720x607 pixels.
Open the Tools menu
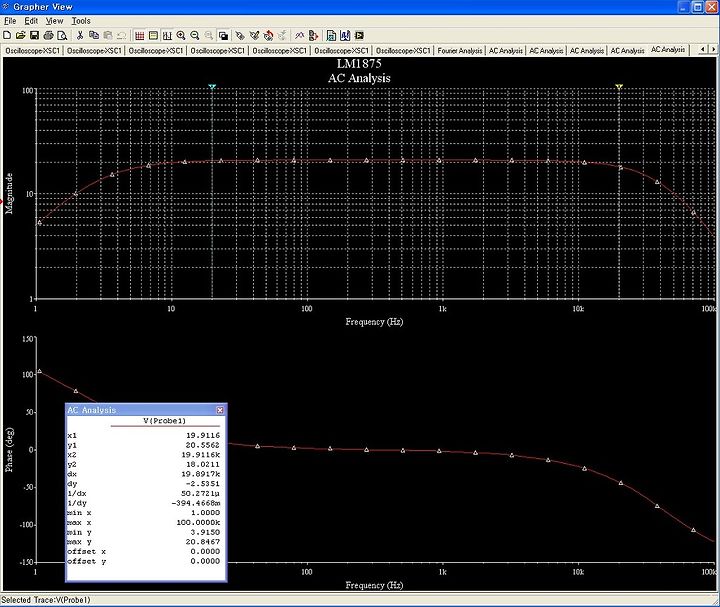[x=81, y=21]
